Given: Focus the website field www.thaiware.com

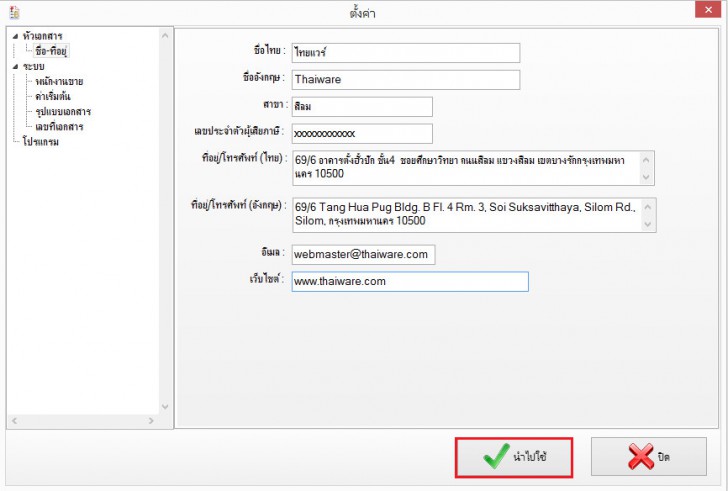Looking at the screenshot, I should (x=410, y=282).
